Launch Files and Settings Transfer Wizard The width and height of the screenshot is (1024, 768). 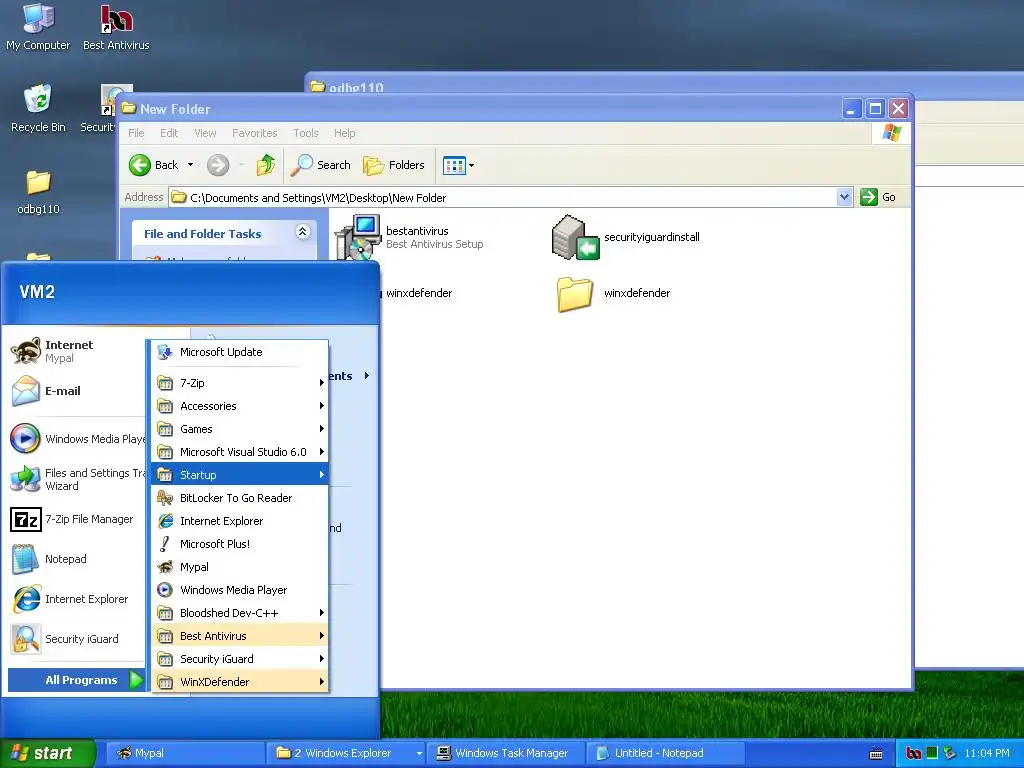[x=77, y=479]
